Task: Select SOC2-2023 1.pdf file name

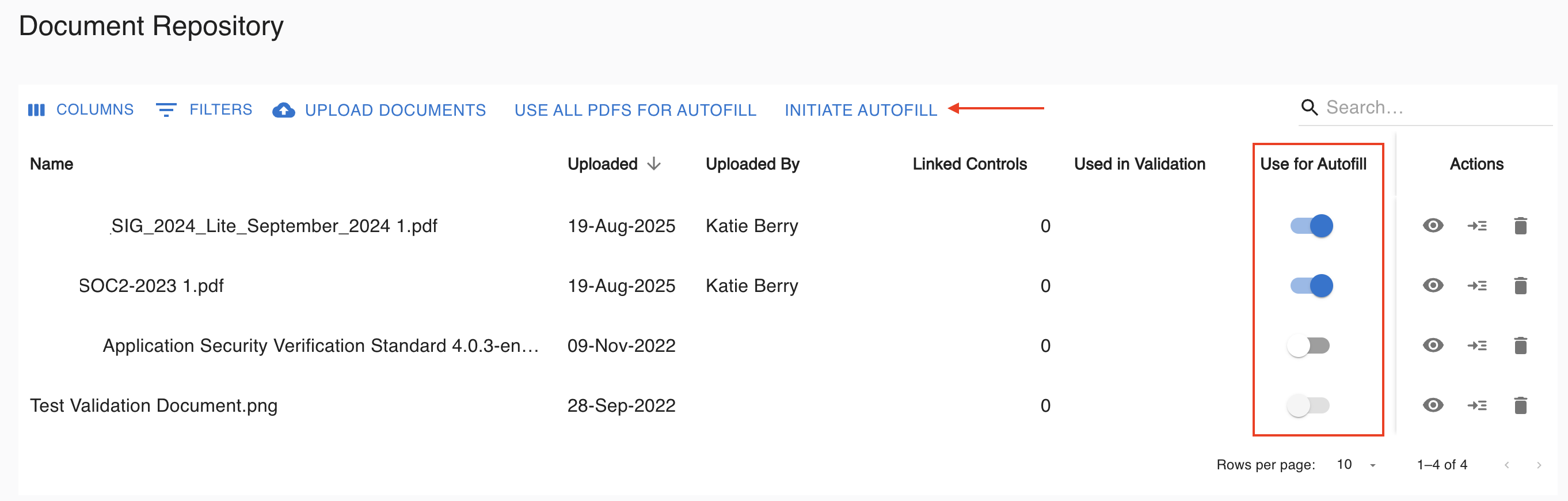Action: coord(151,286)
